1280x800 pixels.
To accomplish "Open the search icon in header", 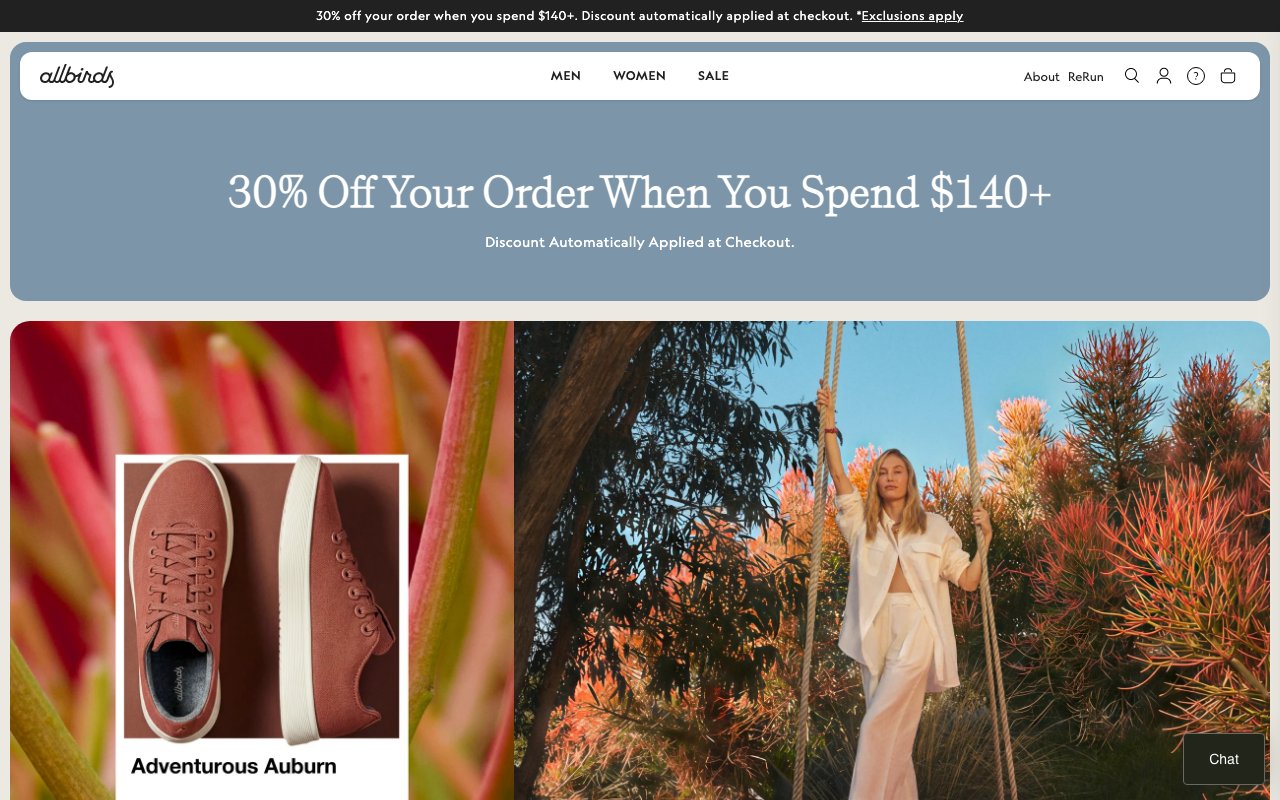I will coord(1132,76).
